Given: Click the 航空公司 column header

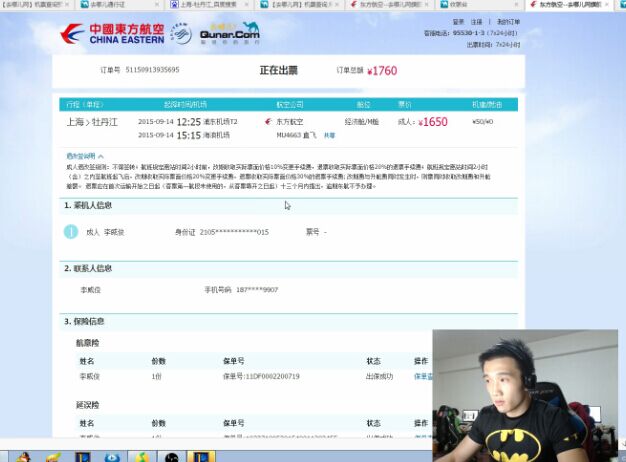Looking at the screenshot, I should click(x=290, y=105).
